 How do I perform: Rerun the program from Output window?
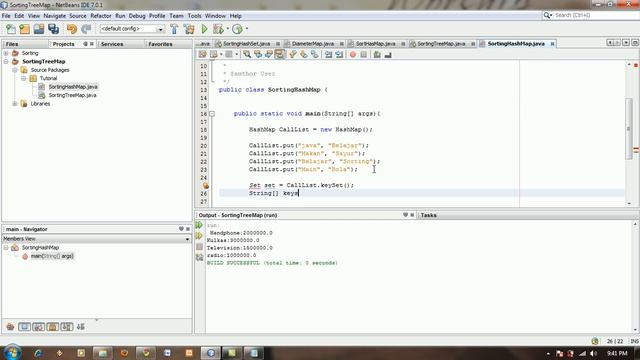click(199, 225)
